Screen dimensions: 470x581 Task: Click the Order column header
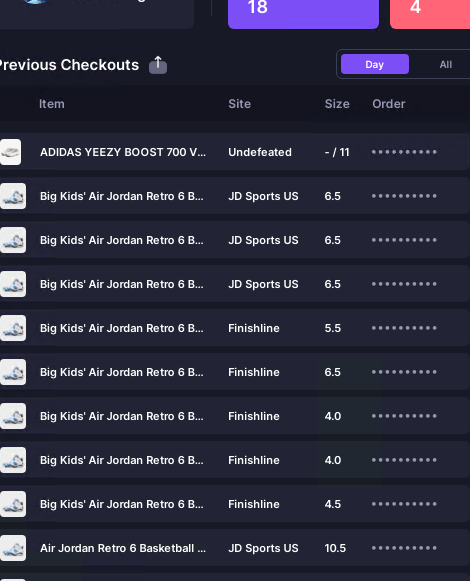click(x=388, y=104)
